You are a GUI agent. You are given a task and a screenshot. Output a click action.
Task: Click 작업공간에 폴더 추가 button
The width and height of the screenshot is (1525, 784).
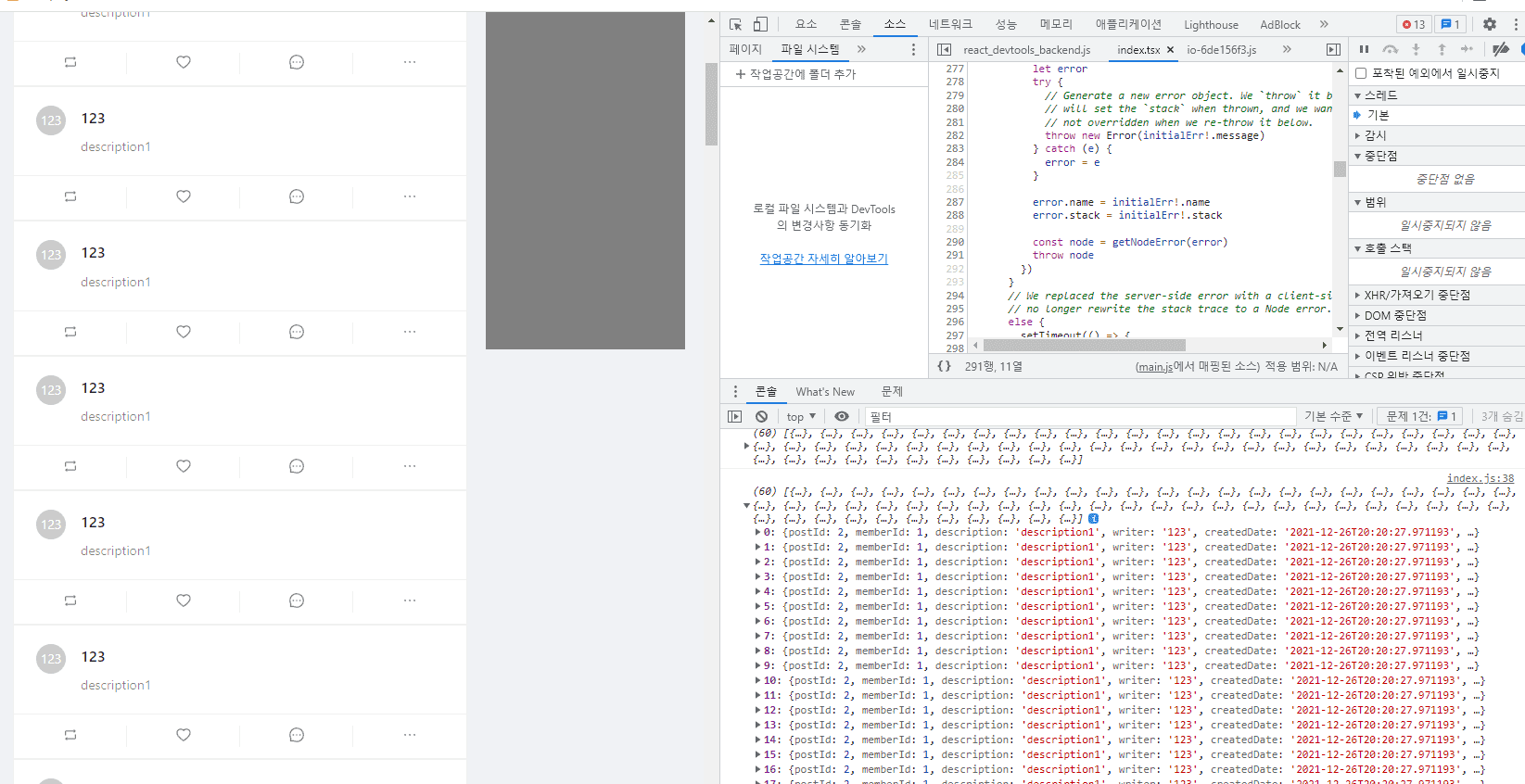pyautogui.click(x=796, y=74)
